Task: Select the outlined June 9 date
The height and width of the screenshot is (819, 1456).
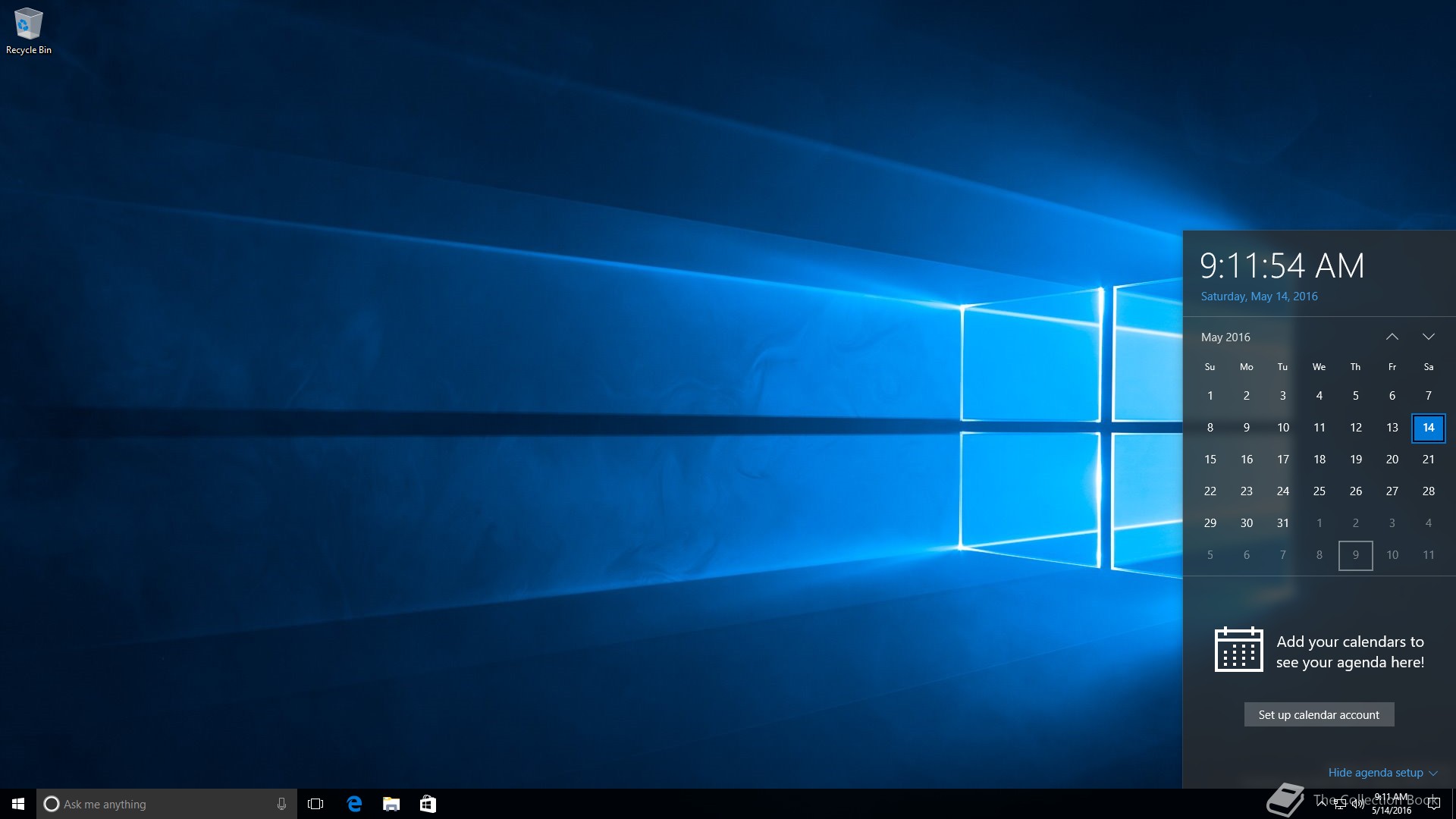Action: click(x=1356, y=555)
